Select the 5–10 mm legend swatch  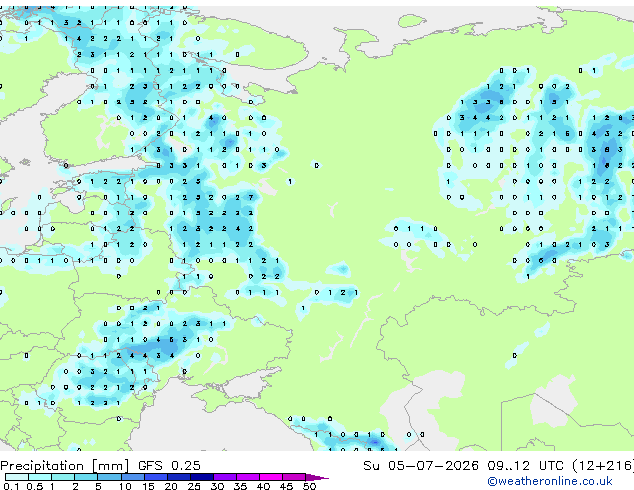(x=109, y=477)
